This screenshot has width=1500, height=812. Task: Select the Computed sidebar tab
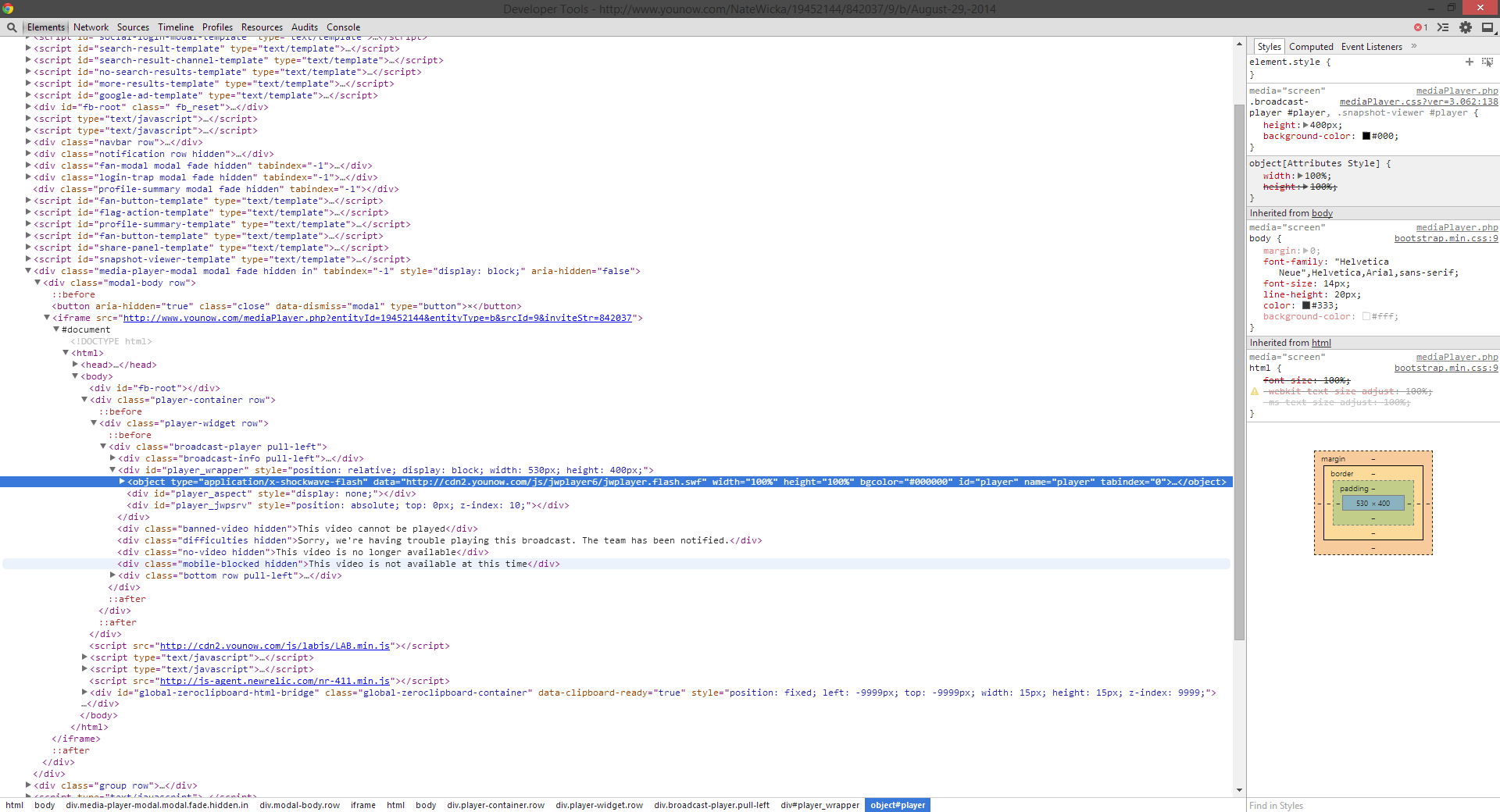pos(1311,47)
